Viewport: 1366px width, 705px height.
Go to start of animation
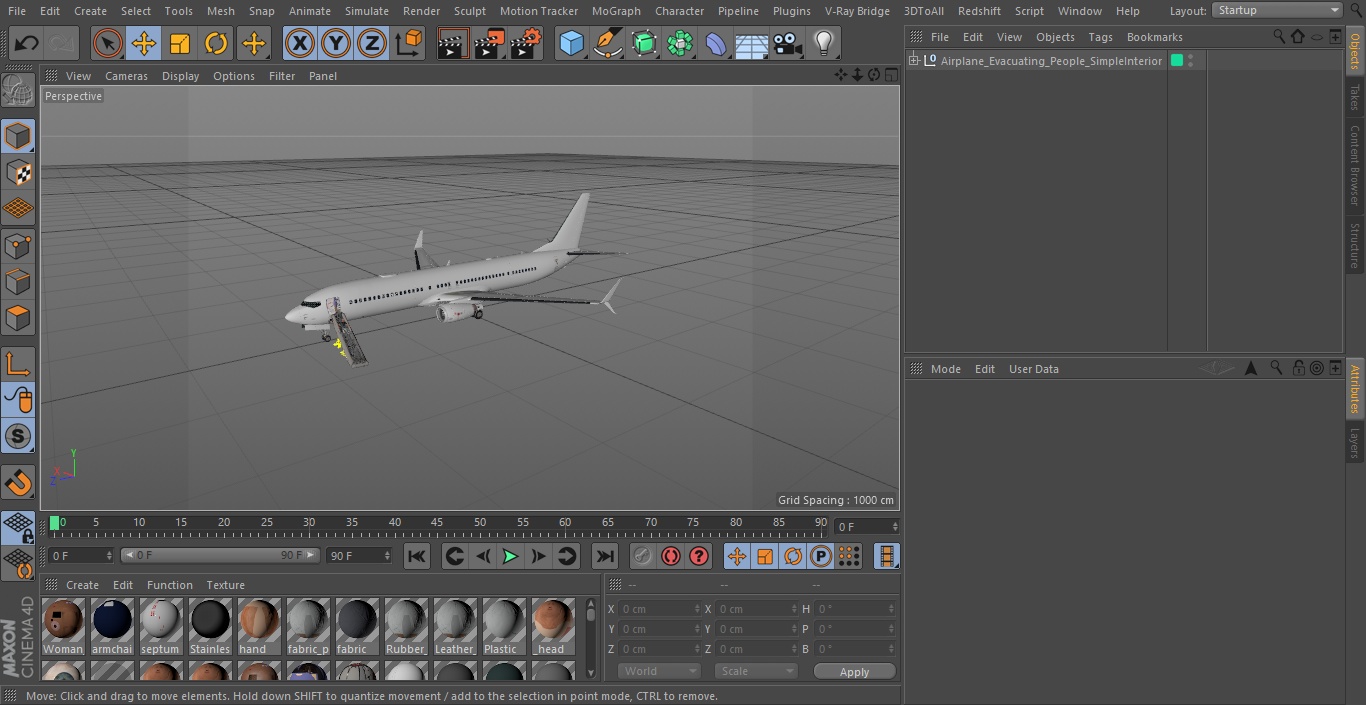(x=417, y=556)
